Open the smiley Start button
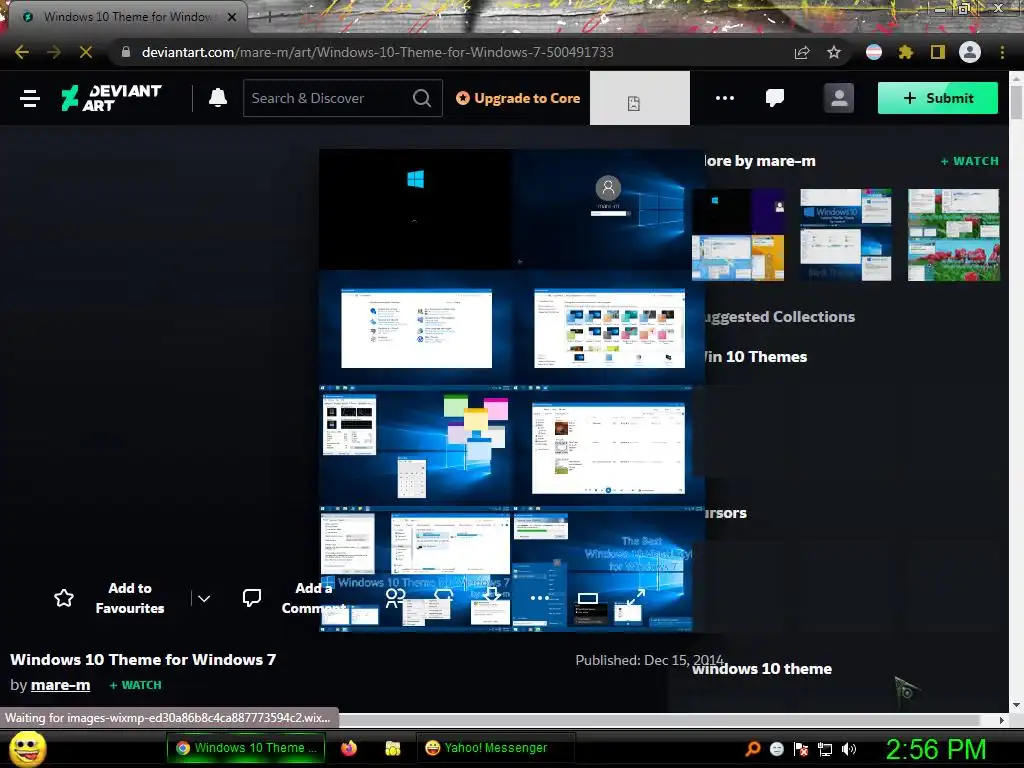This screenshot has width=1024, height=768. (27, 748)
